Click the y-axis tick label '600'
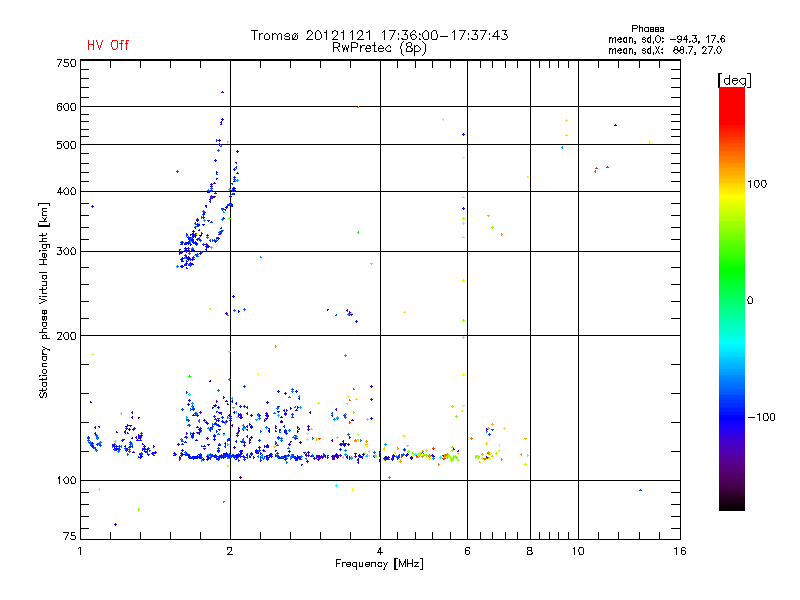 pos(66,107)
